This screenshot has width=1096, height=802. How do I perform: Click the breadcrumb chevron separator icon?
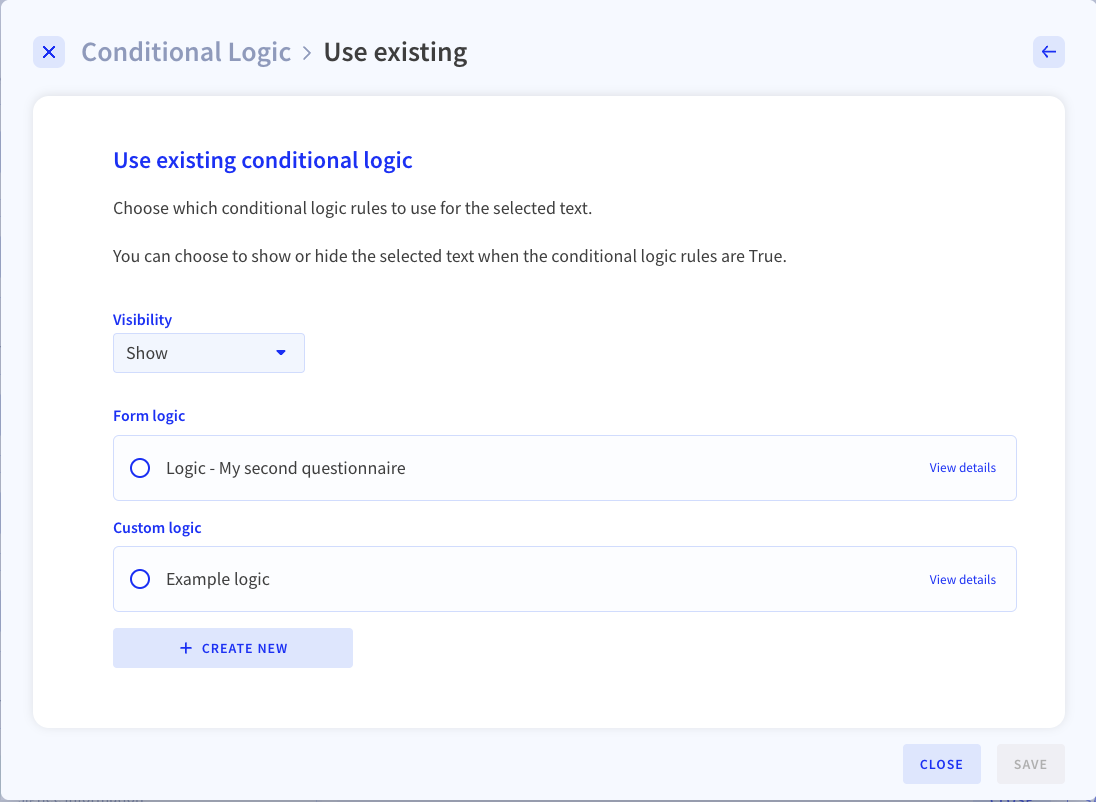click(307, 53)
